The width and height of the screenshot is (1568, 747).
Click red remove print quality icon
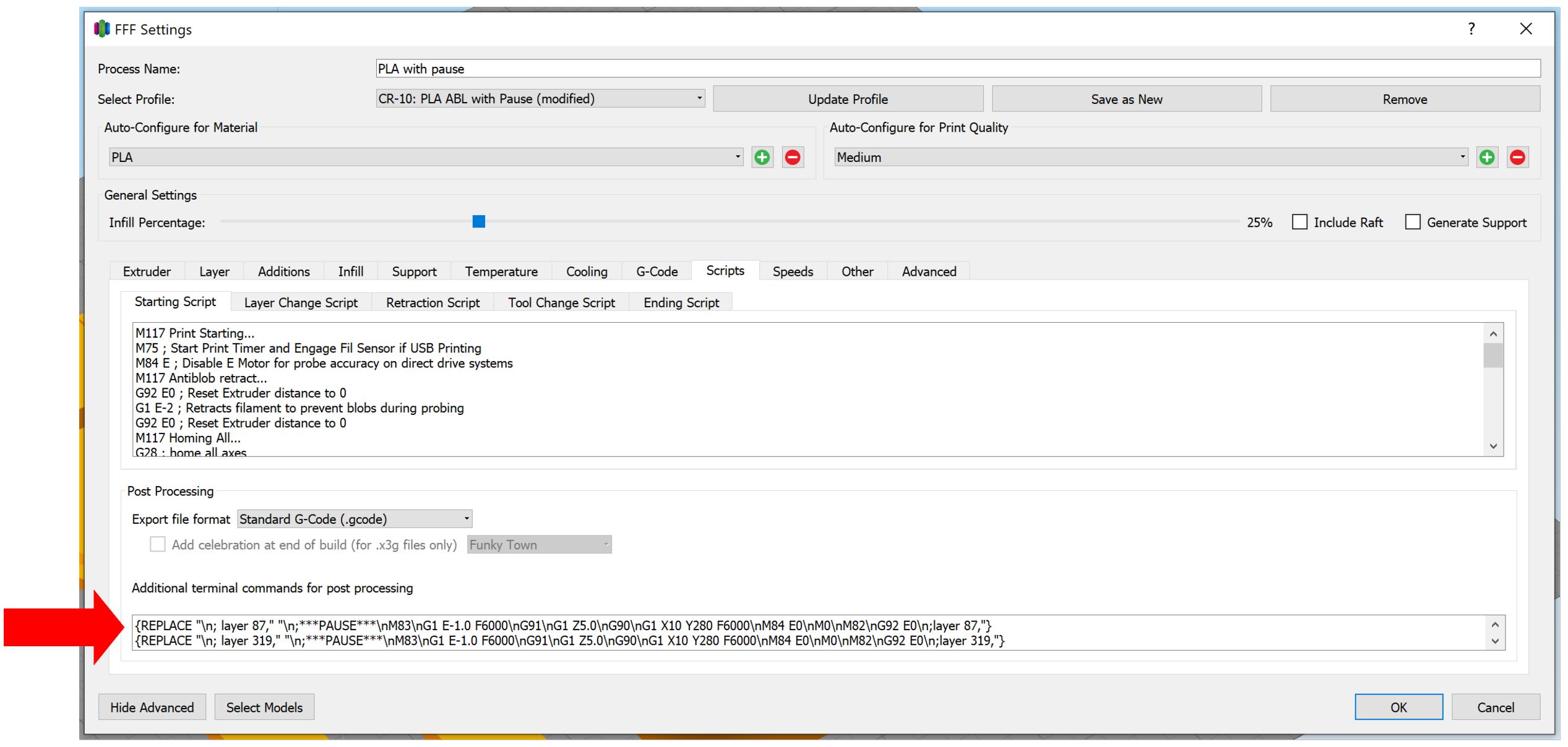coord(1517,157)
